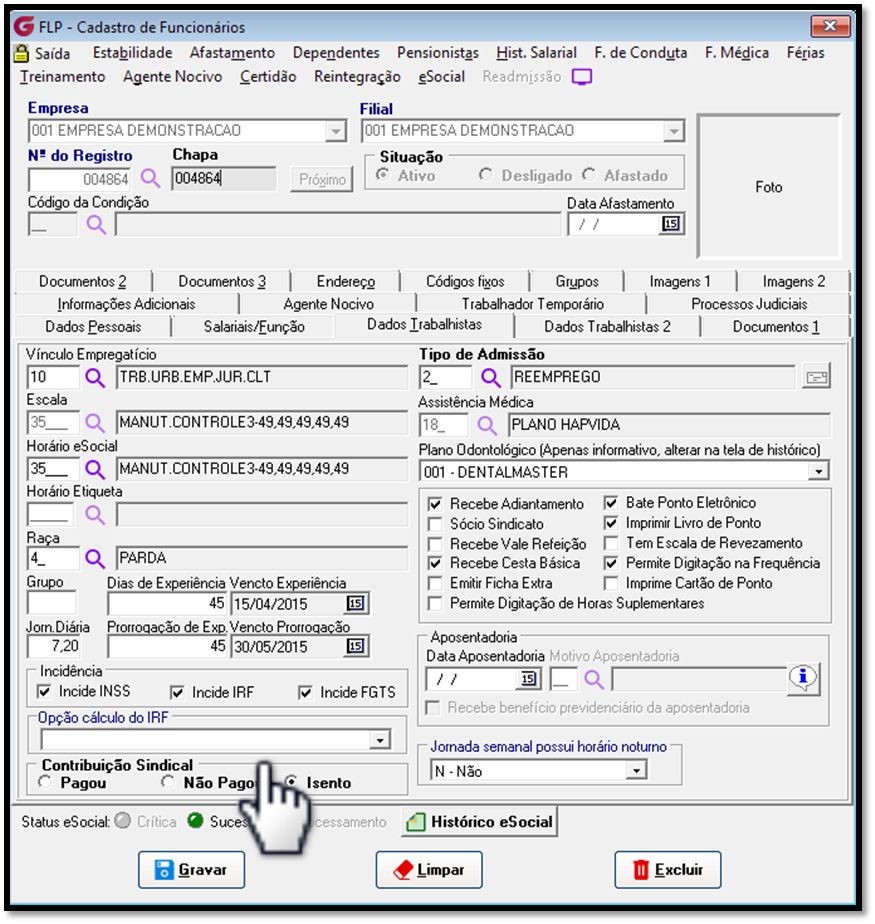
Task: Open Horário eSocial lookup magnifier
Action: [x=95, y=469]
